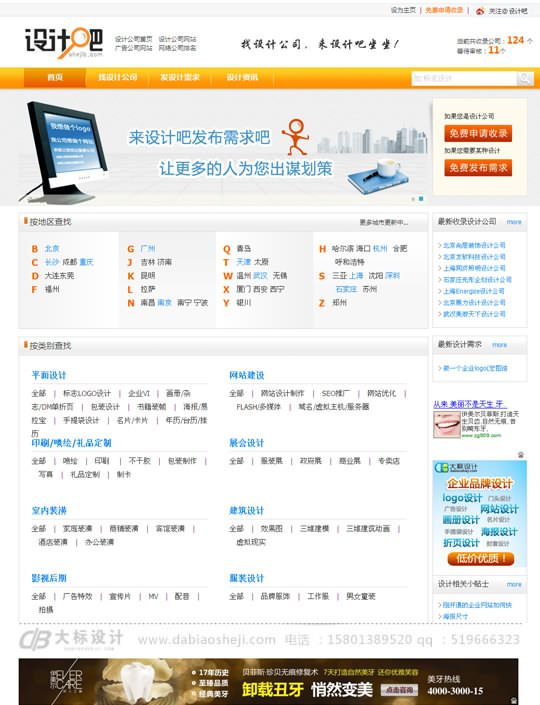Image resolution: width=540 pixels, height=705 pixels.
Task: Click the 低价优质 button in ad
Action: click(x=481, y=558)
